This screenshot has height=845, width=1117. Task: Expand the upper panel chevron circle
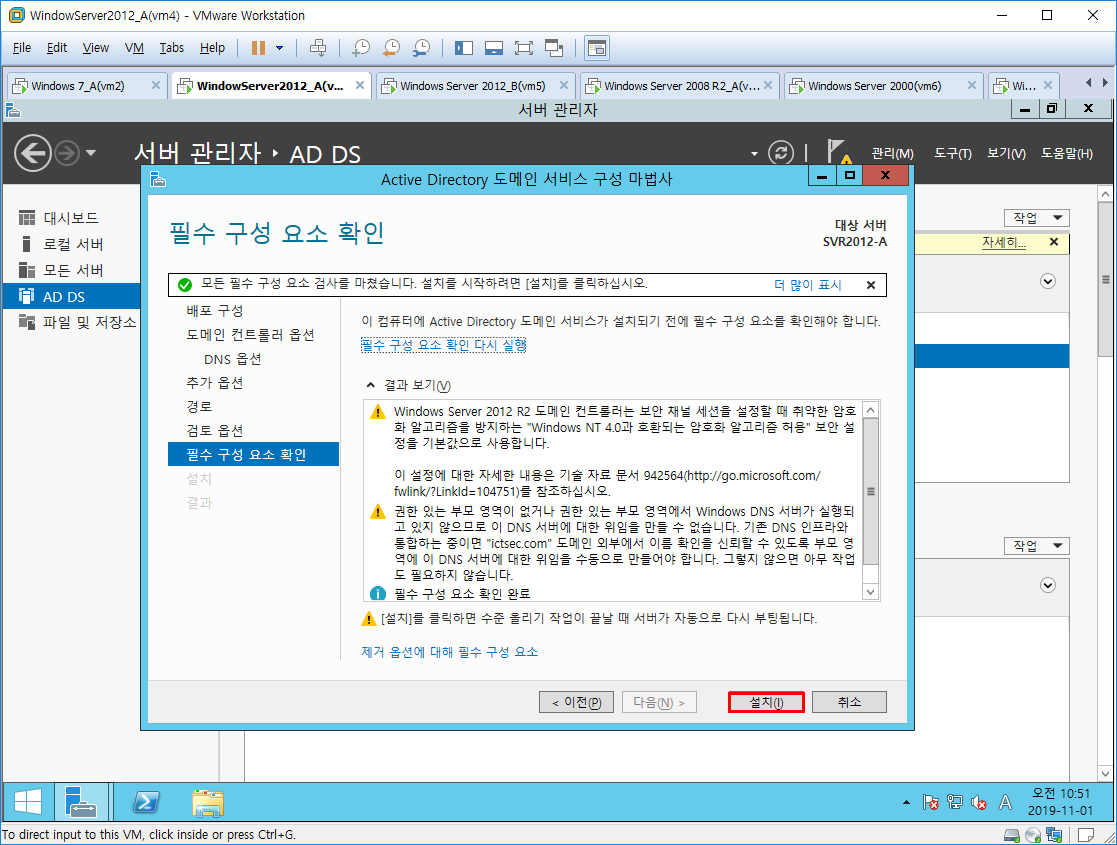[x=1048, y=281]
